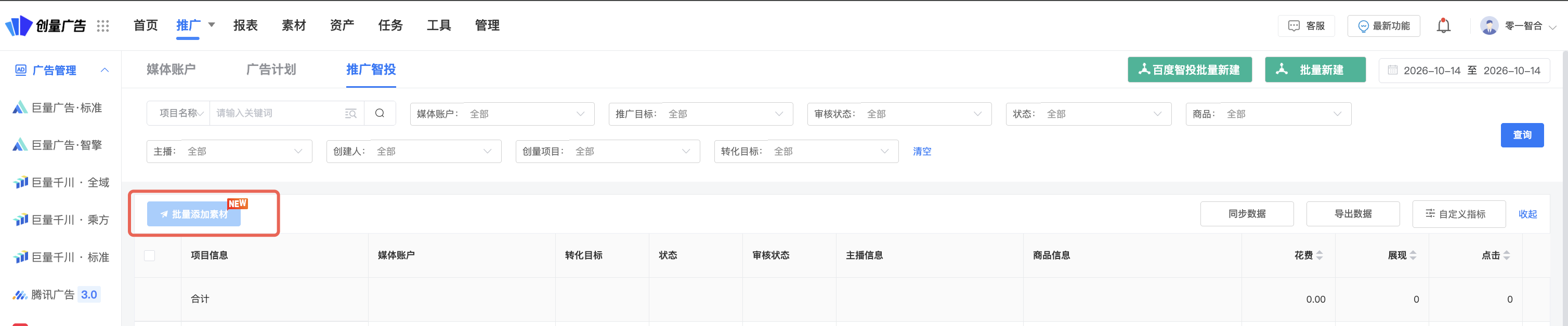Click the end date 2026-10-14 field
The image size is (1568, 326).
point(1511,71)
